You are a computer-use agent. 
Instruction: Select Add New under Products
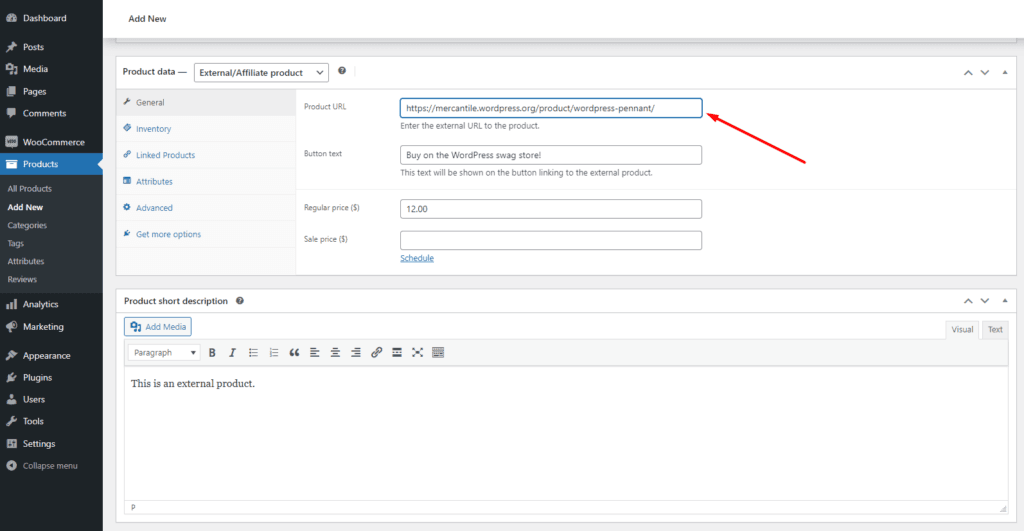[25, 207]
